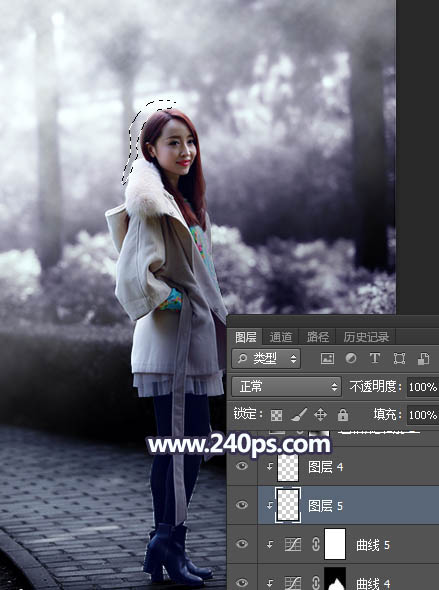Click the pixel layer filter icon

click(327, 359)
